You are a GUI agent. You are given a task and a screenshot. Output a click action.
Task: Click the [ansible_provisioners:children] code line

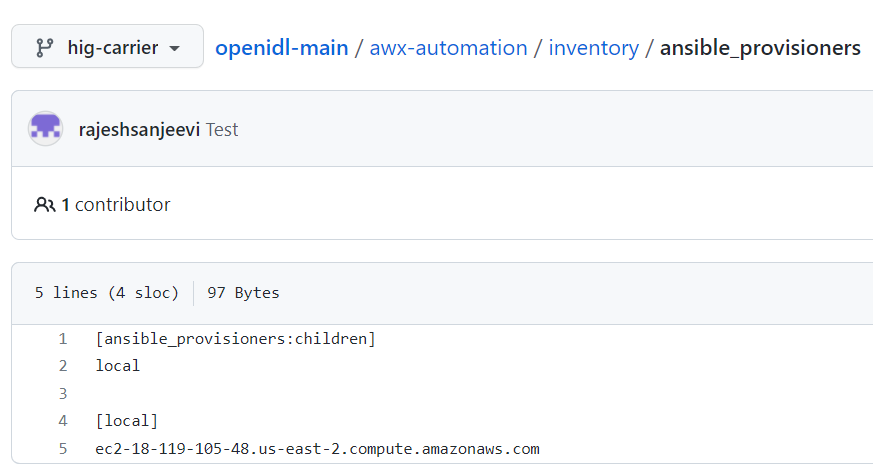click(236, 339)
